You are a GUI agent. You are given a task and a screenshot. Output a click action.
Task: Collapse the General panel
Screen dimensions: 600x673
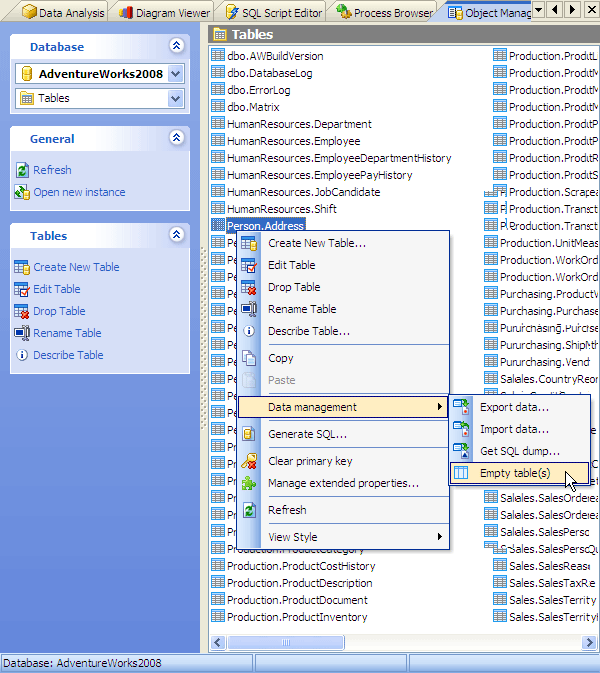pos(176,138)
